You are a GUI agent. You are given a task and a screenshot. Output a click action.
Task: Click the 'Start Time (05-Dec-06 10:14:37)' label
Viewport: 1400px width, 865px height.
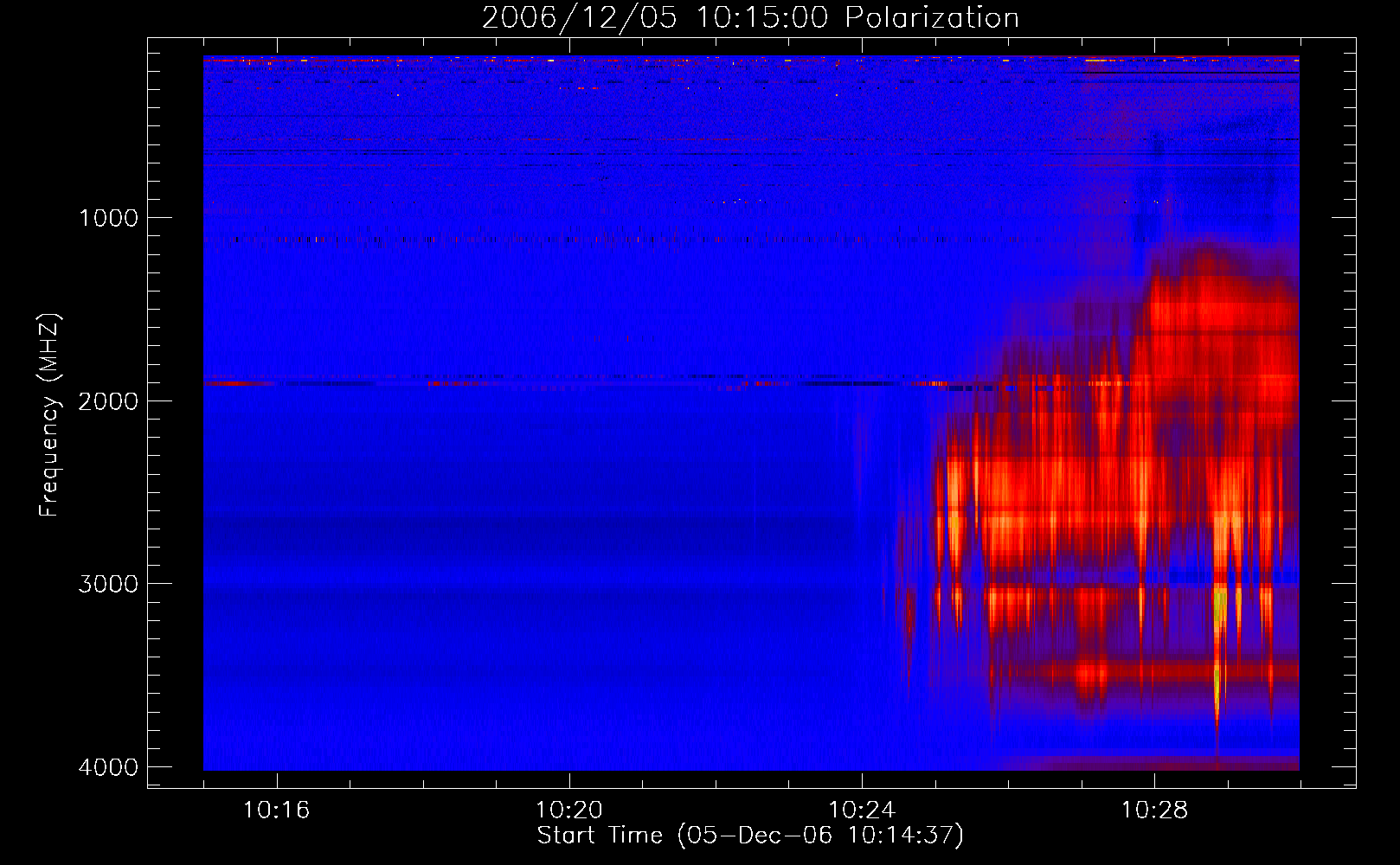pos(750,836)
